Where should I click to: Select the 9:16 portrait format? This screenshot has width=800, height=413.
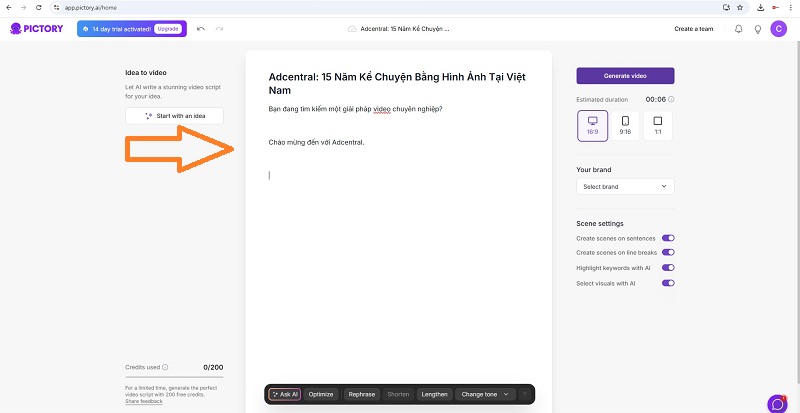[x=625, y=126]
